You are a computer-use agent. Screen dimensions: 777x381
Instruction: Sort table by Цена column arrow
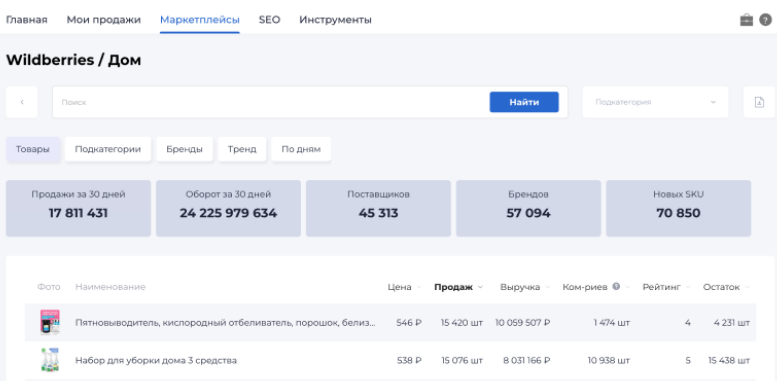(419, 287)
